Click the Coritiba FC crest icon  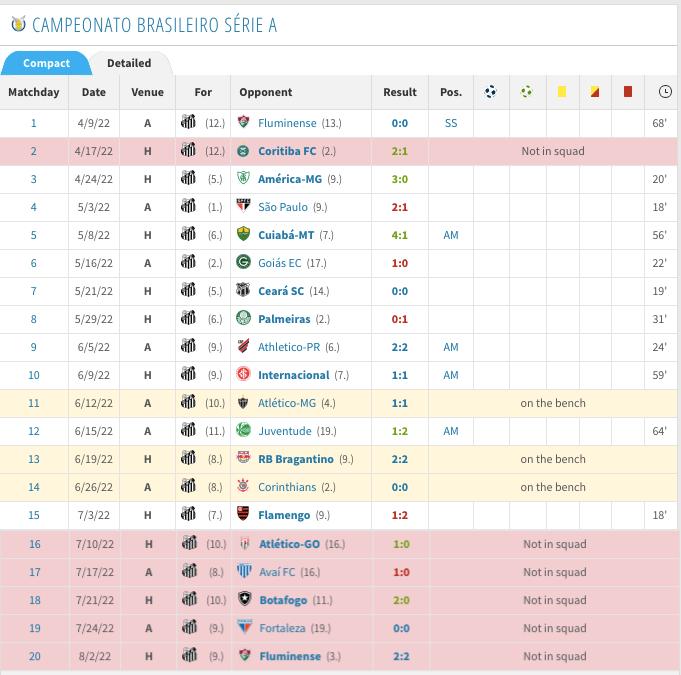tap(243, 151)
